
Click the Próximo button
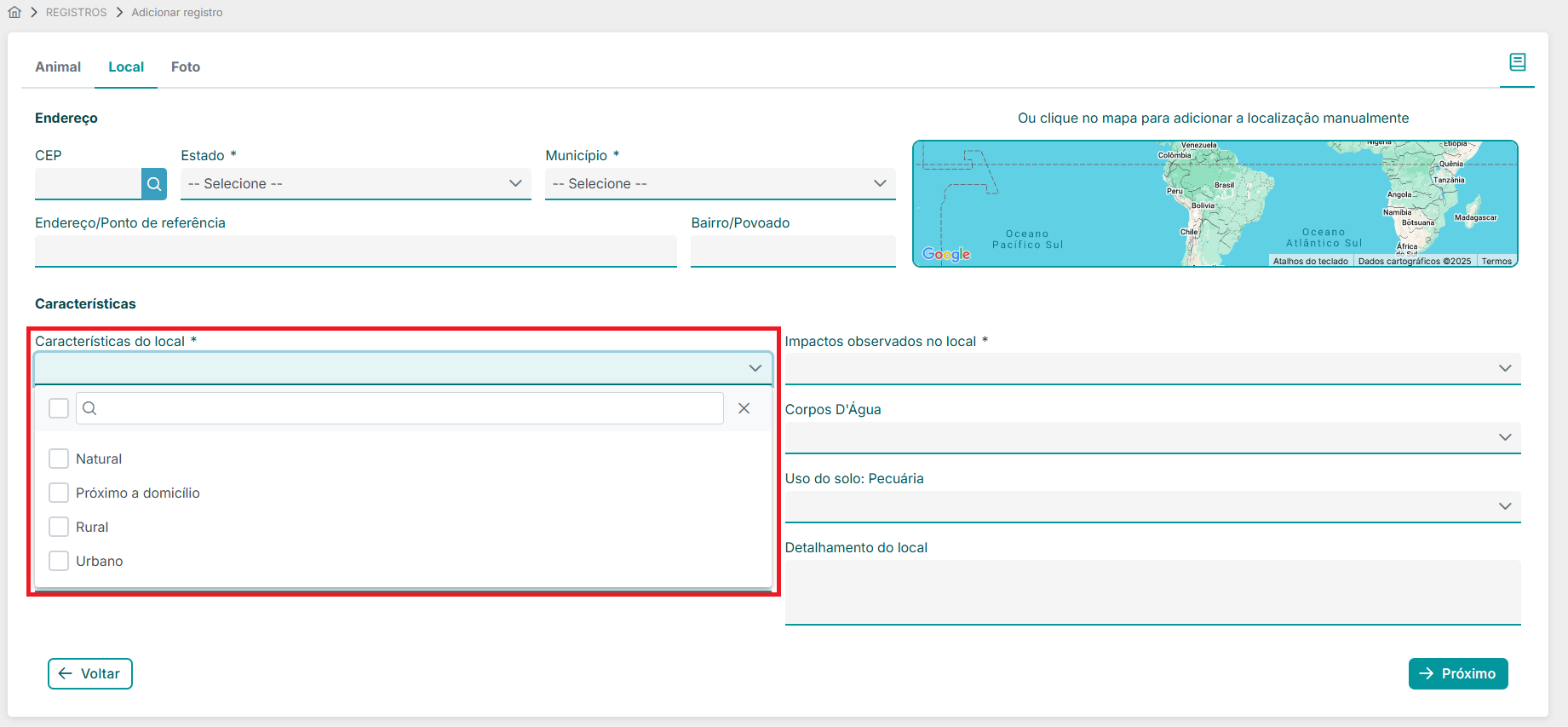(x=1457, y=673)
